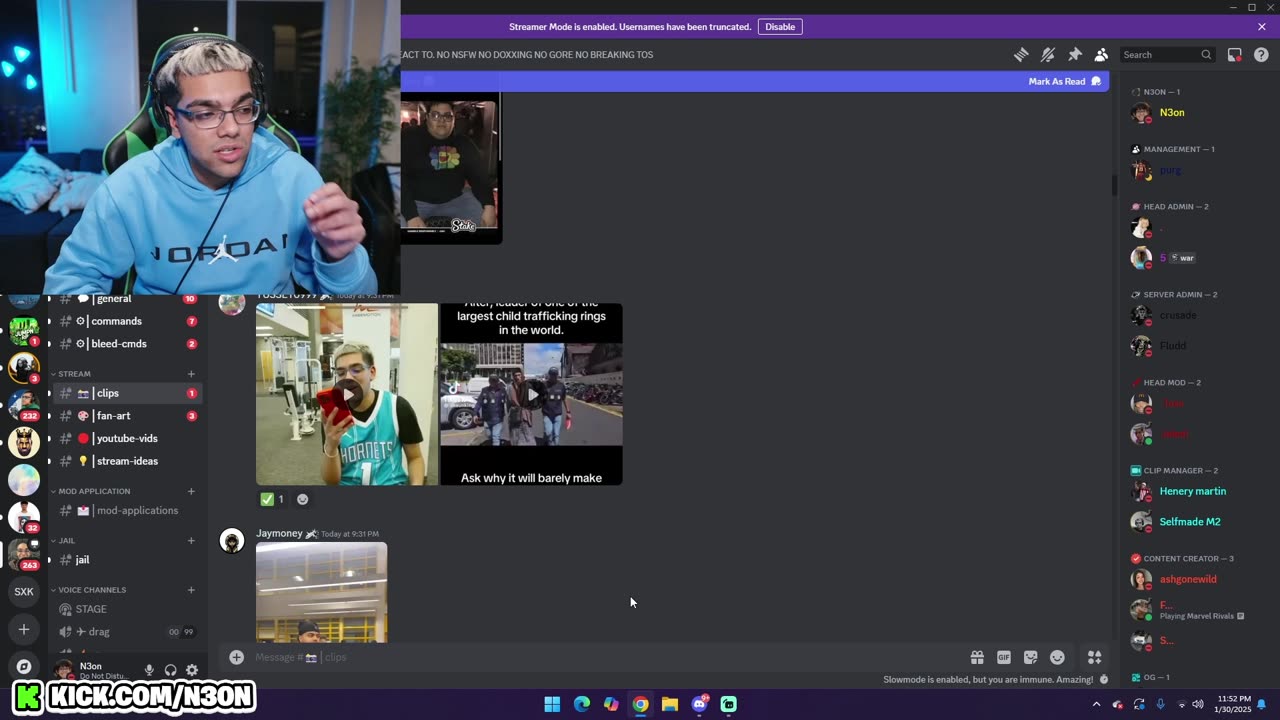This screenshot has width=1280, height=720.
Task: Create channel in STREAM category
Action: coord(191,374)
